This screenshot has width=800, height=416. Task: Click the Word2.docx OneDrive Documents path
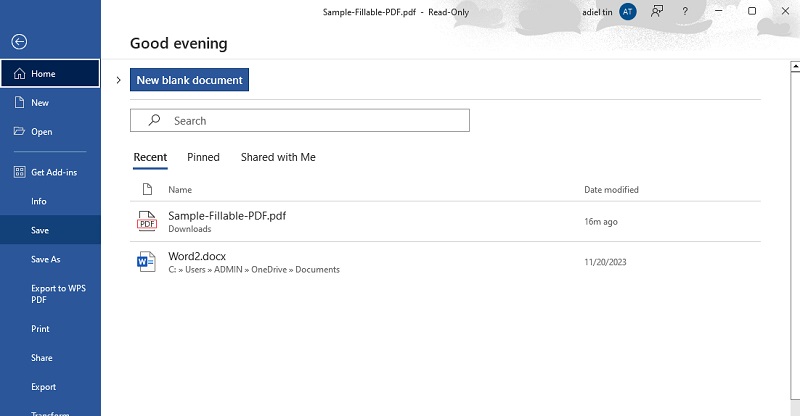coord(254,270)
